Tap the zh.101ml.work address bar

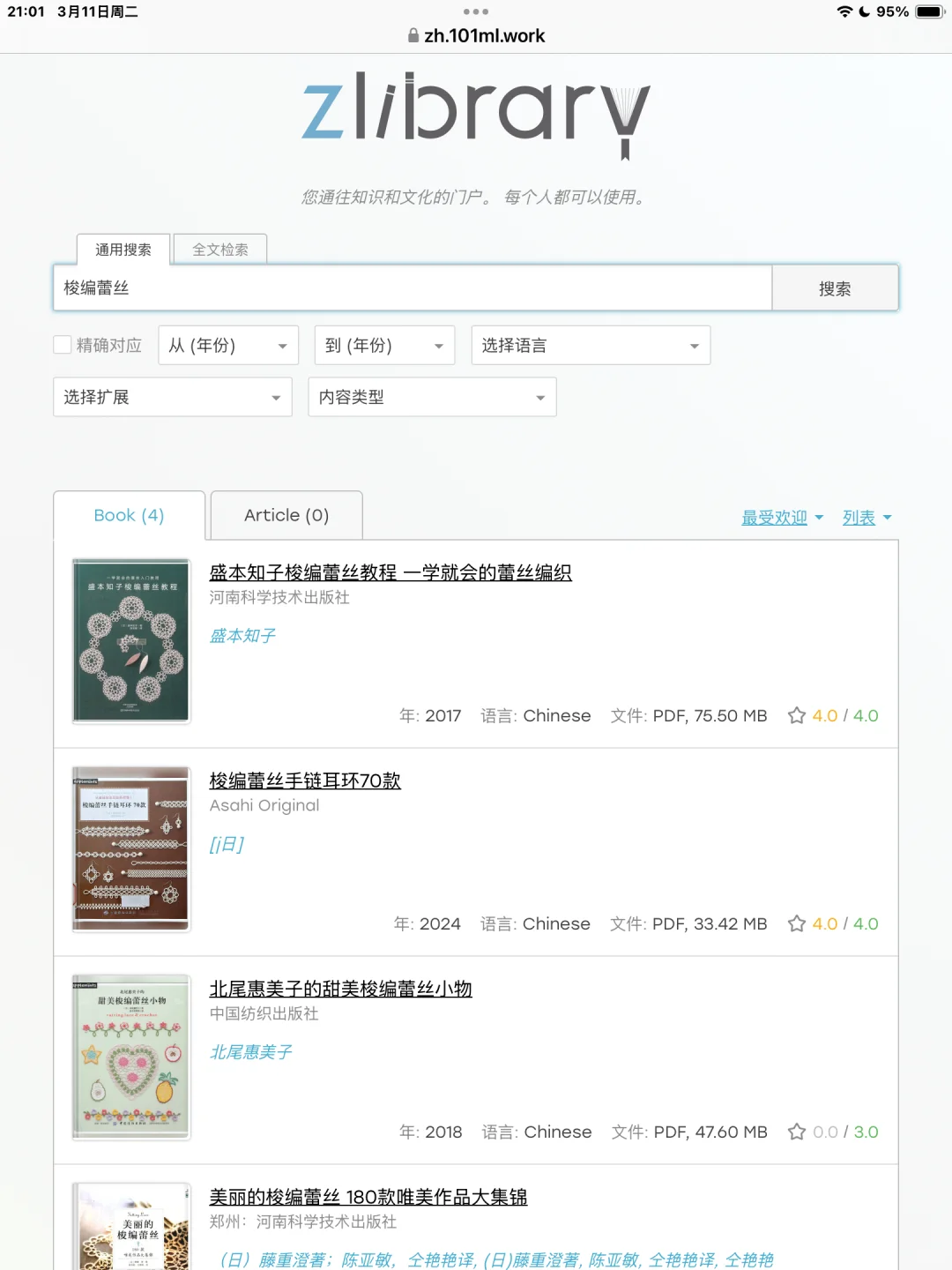[x=476, y=36]
